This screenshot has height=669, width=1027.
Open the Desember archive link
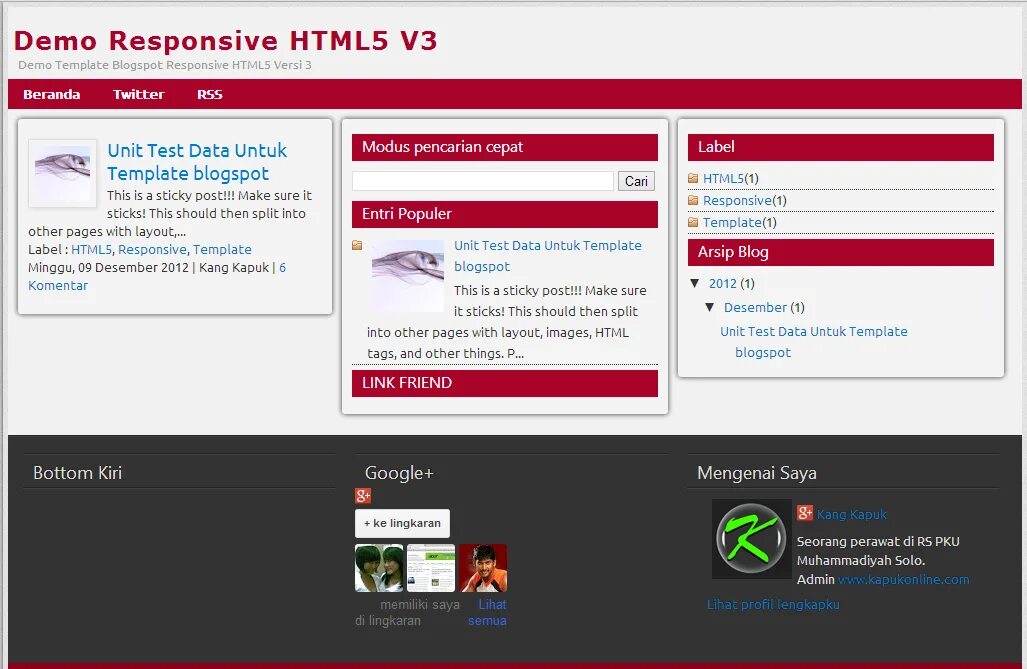coord(755,307)
